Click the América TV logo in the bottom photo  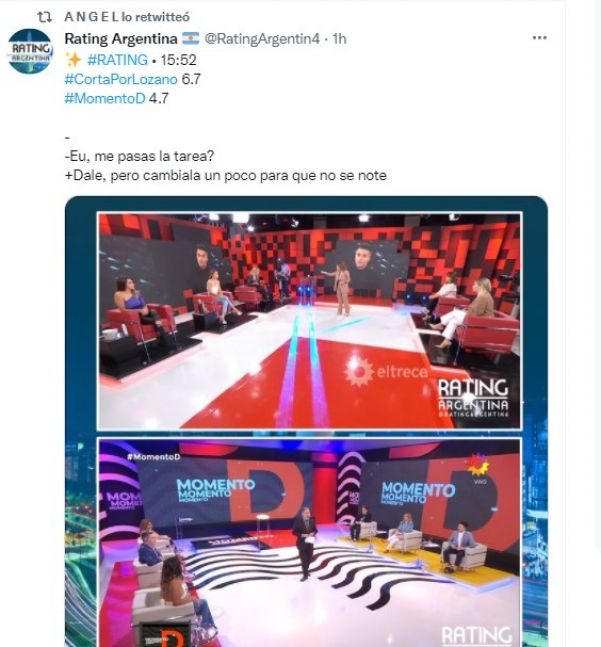coord(479,467)
